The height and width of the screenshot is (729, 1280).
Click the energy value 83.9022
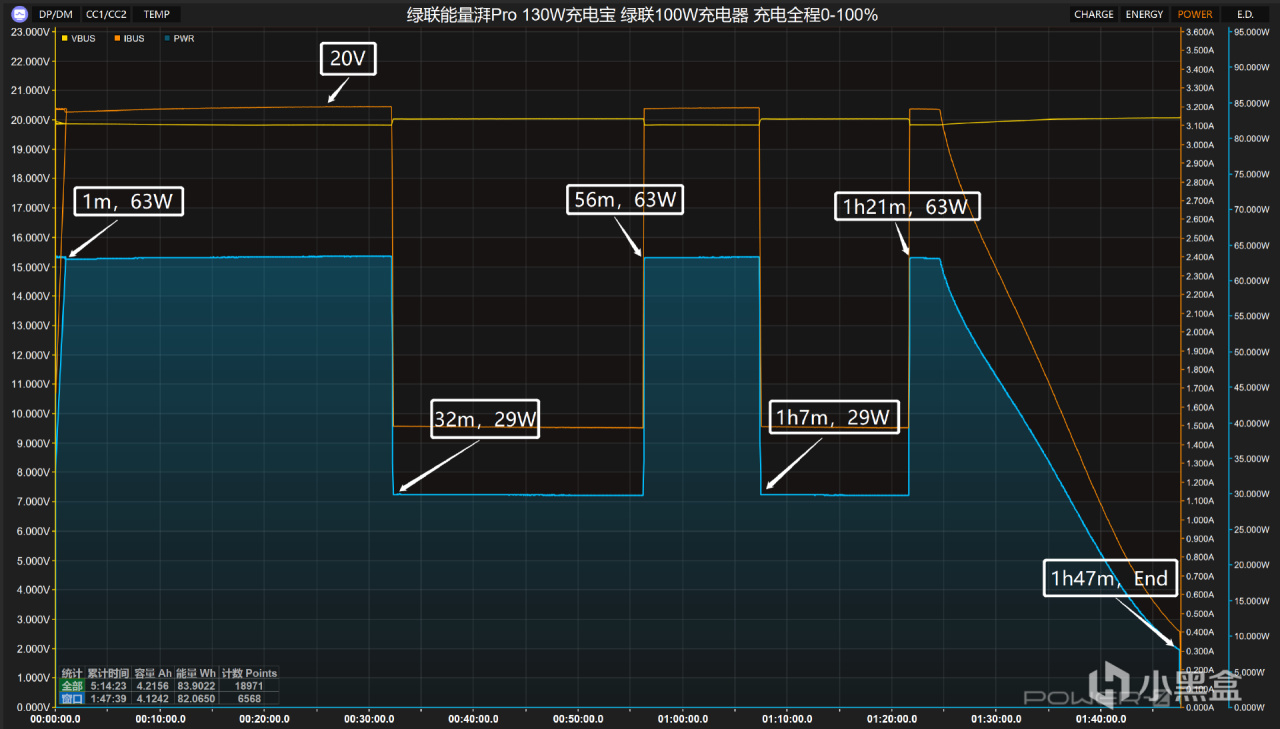[x=196, y=686]
